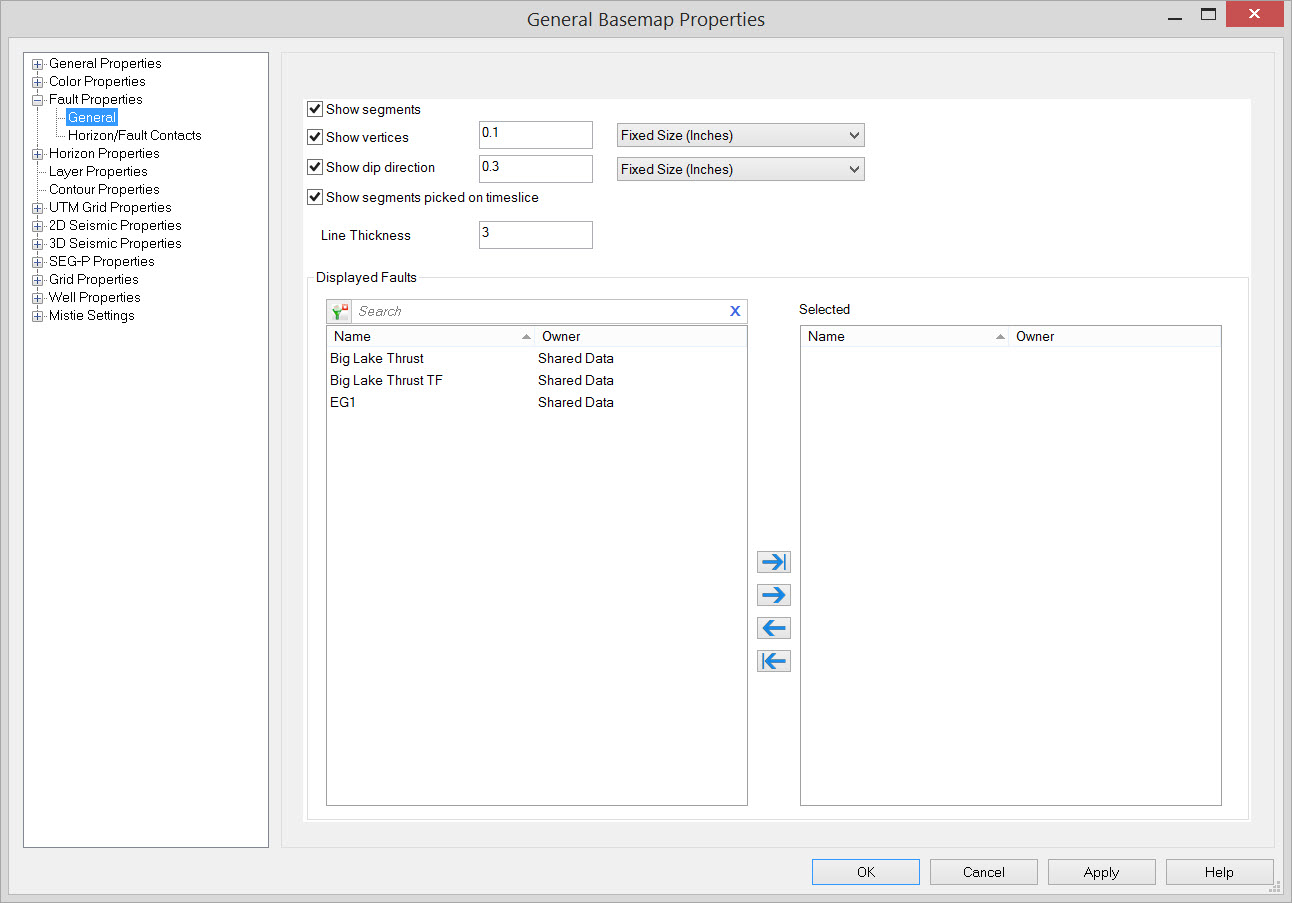Click the Cancel button
The height and width of the screenshot is (903, 1292).
[983, 872]
